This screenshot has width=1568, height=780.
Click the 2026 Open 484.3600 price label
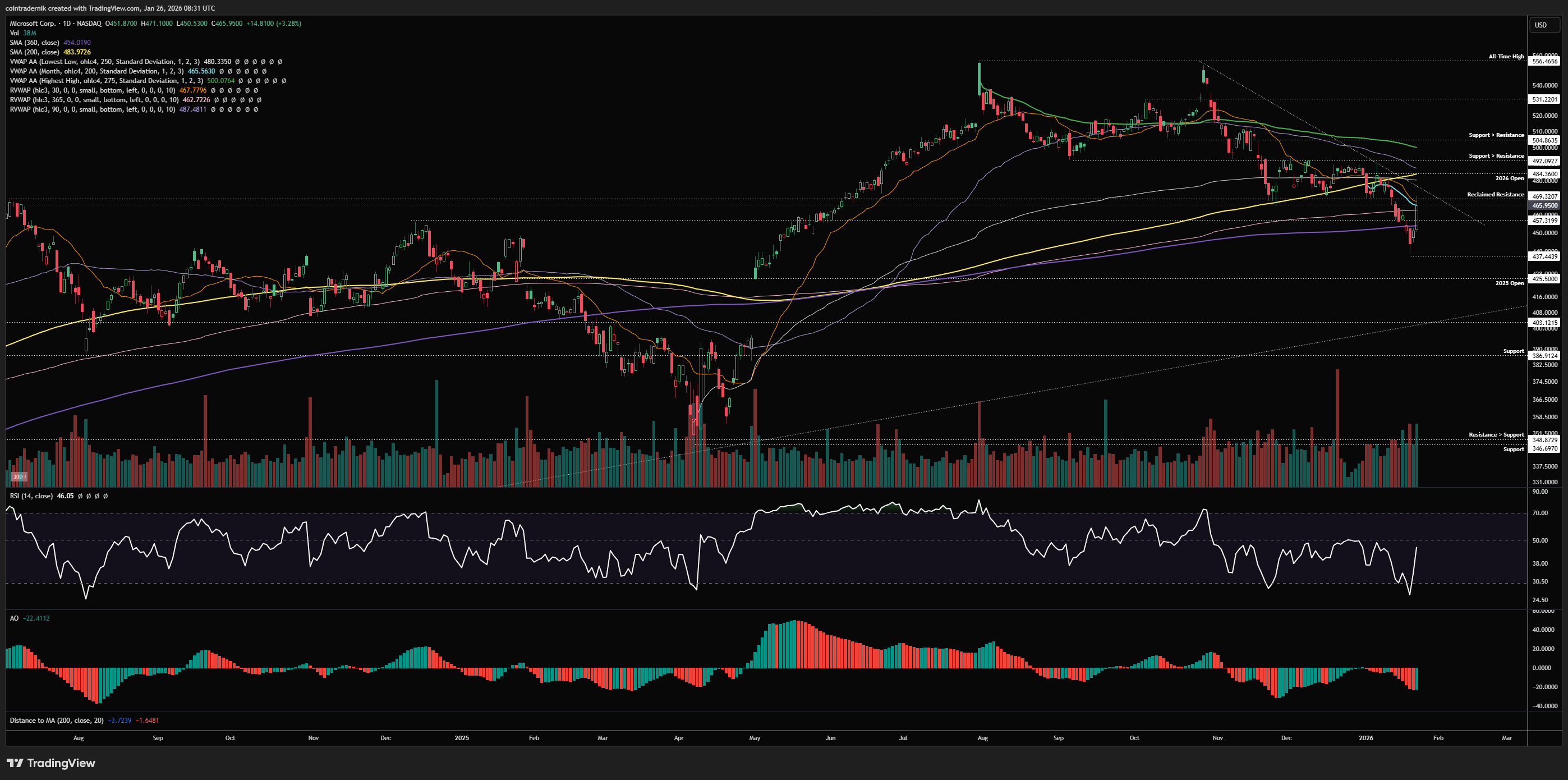tap(1545, 174)
